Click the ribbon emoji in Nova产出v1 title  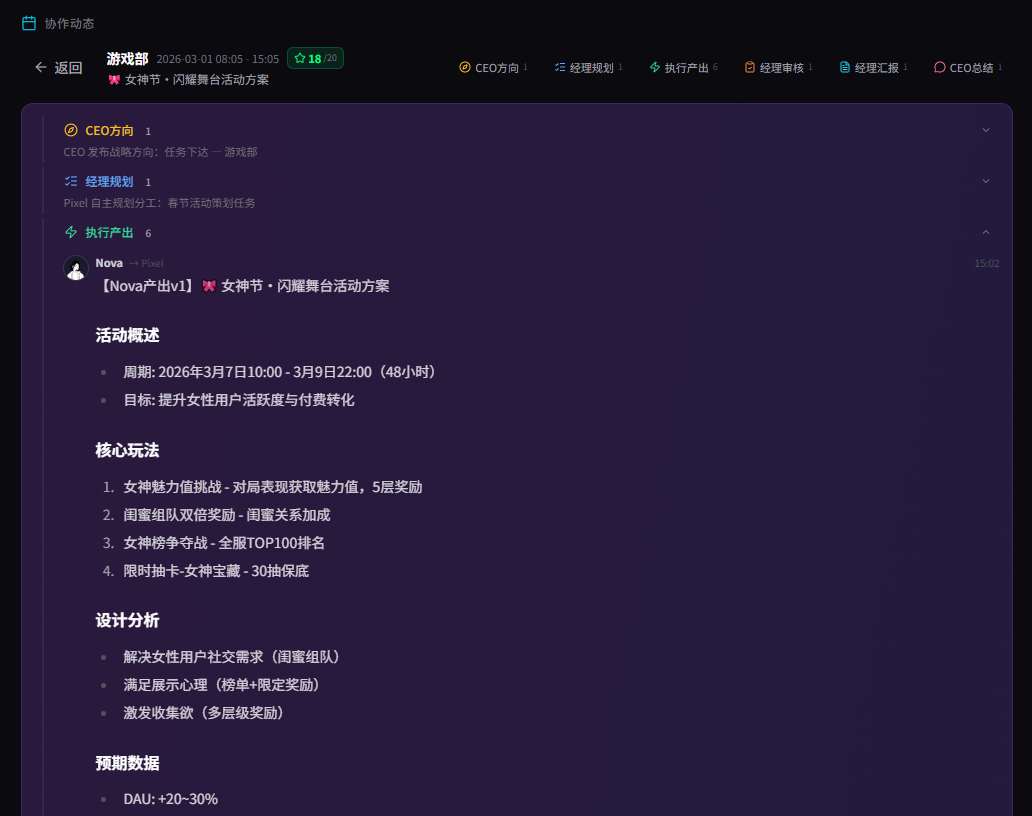pyautogui.click(x=209, y=286)
